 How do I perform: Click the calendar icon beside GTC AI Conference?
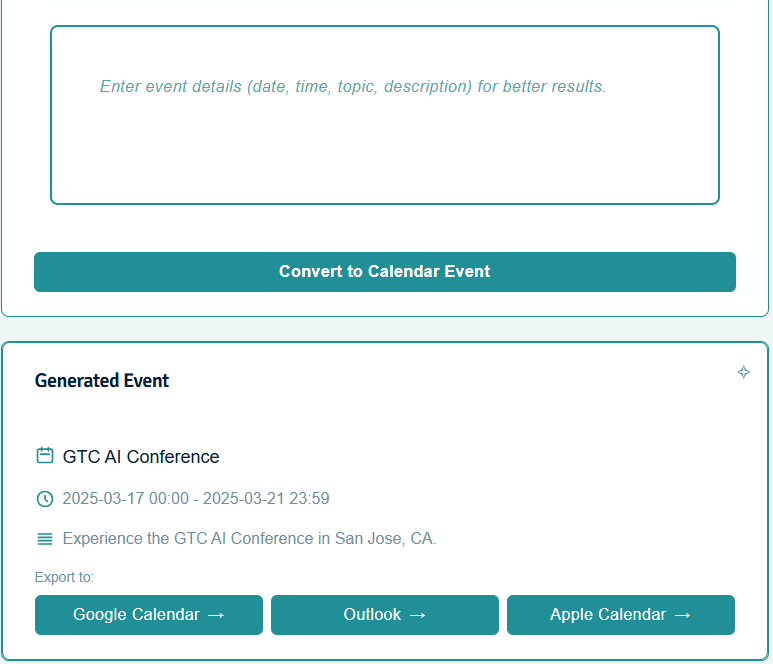tap(45, 455)
